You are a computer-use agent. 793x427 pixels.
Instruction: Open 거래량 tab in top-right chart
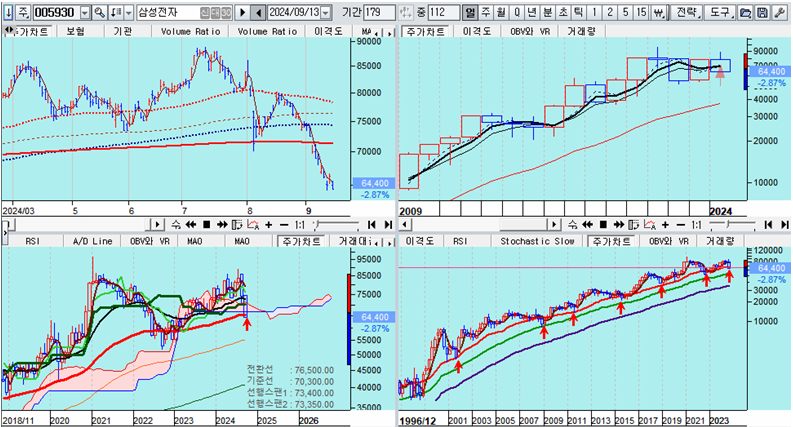(582, 31)
